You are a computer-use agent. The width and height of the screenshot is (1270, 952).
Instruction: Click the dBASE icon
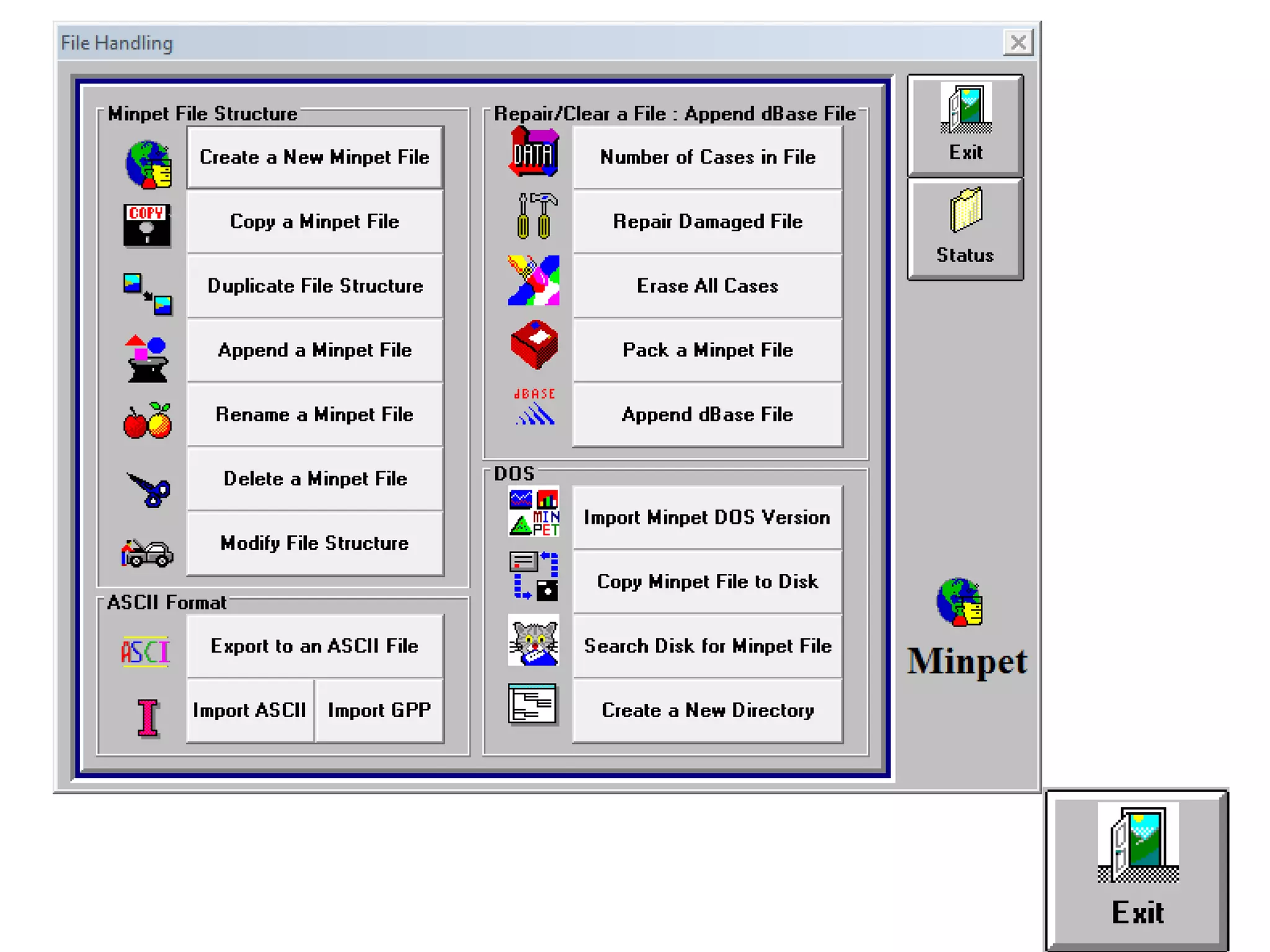[x=534, y=407]
